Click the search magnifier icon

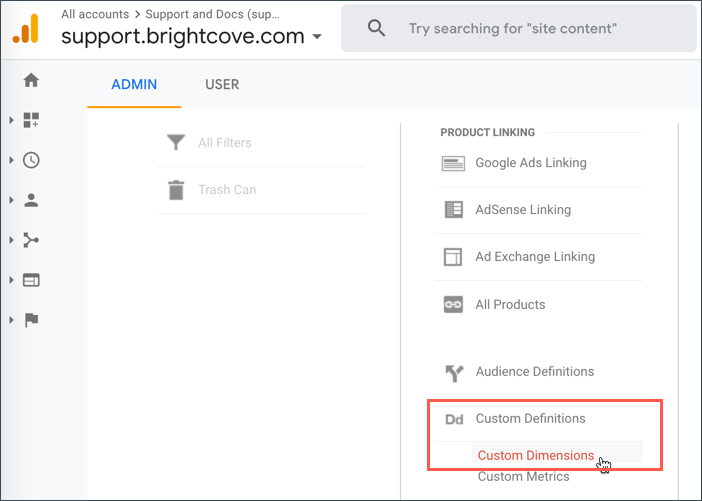[376, 28]
